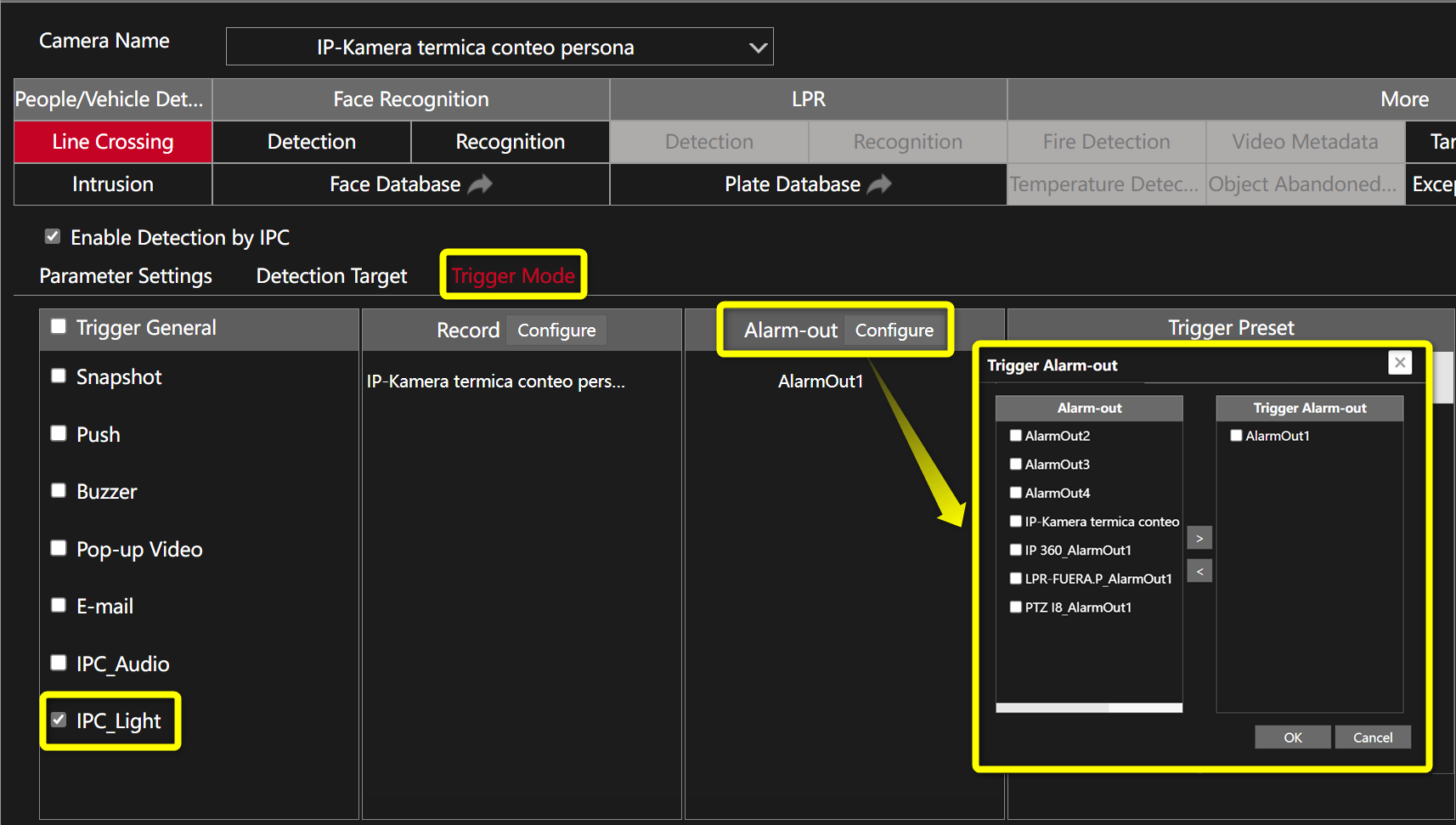Click Configure next to Record

[556, 330]
